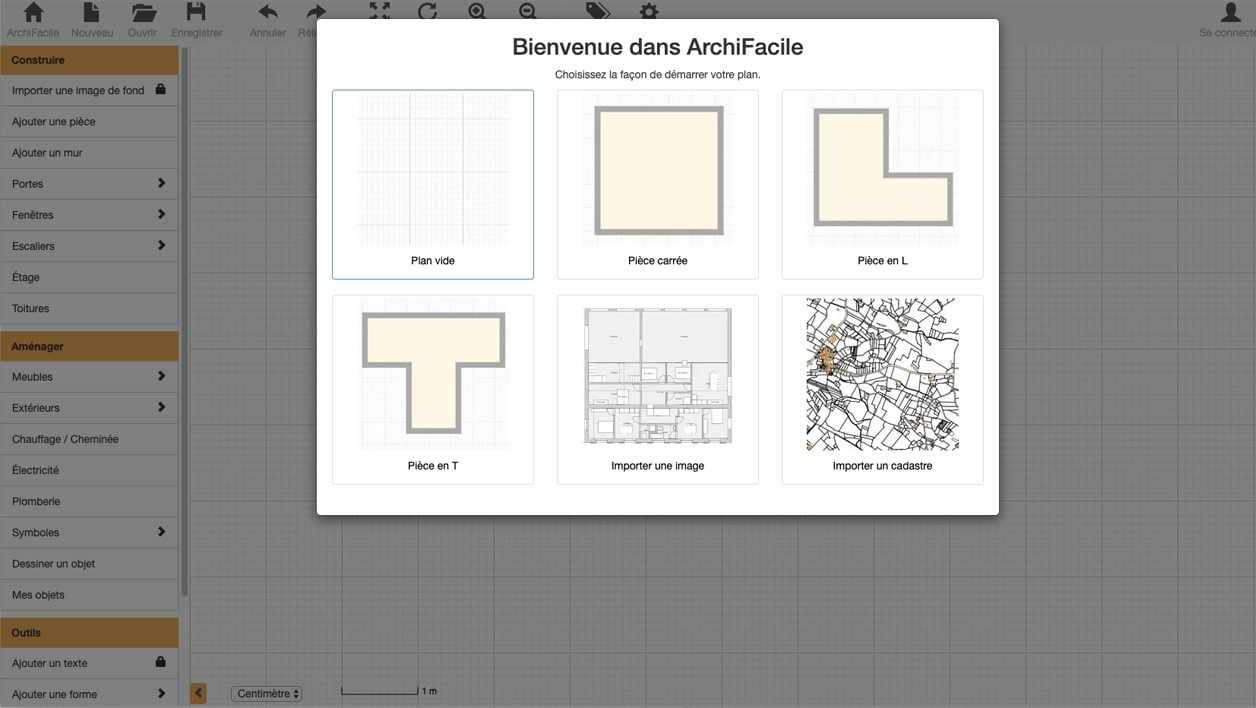Click the fit-to-screen expand icon
Viewport: 1256px width, 708px height.
(x=379, y=11)
